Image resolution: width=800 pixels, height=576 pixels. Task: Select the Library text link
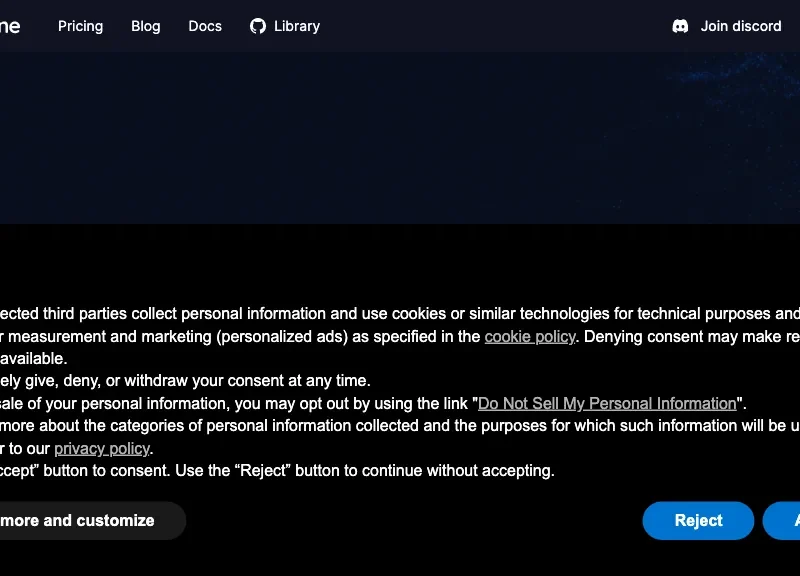tap(297, 26)
